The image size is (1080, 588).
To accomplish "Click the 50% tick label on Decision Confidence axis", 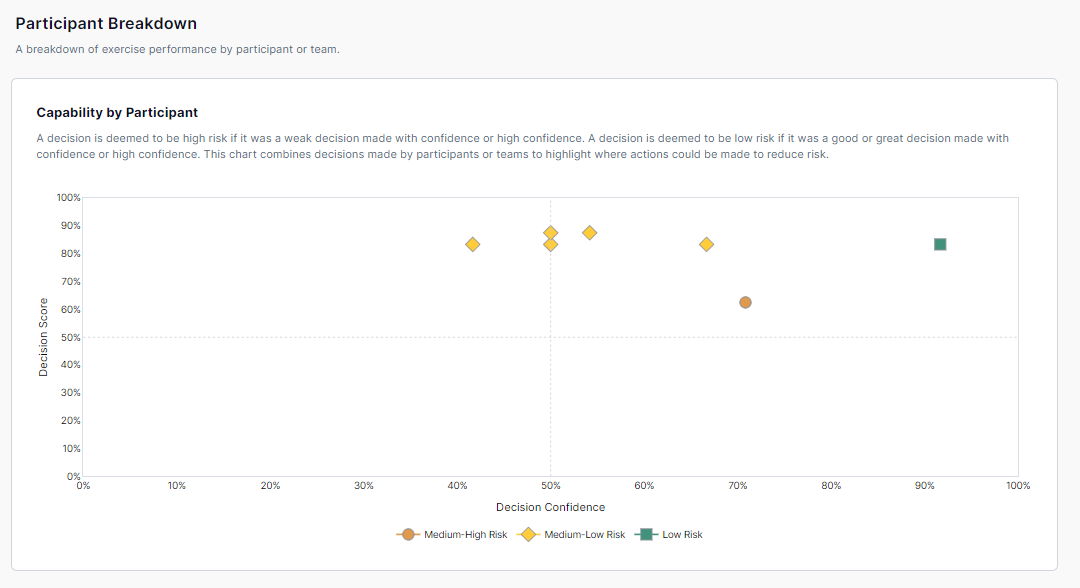I will point(550,486).
